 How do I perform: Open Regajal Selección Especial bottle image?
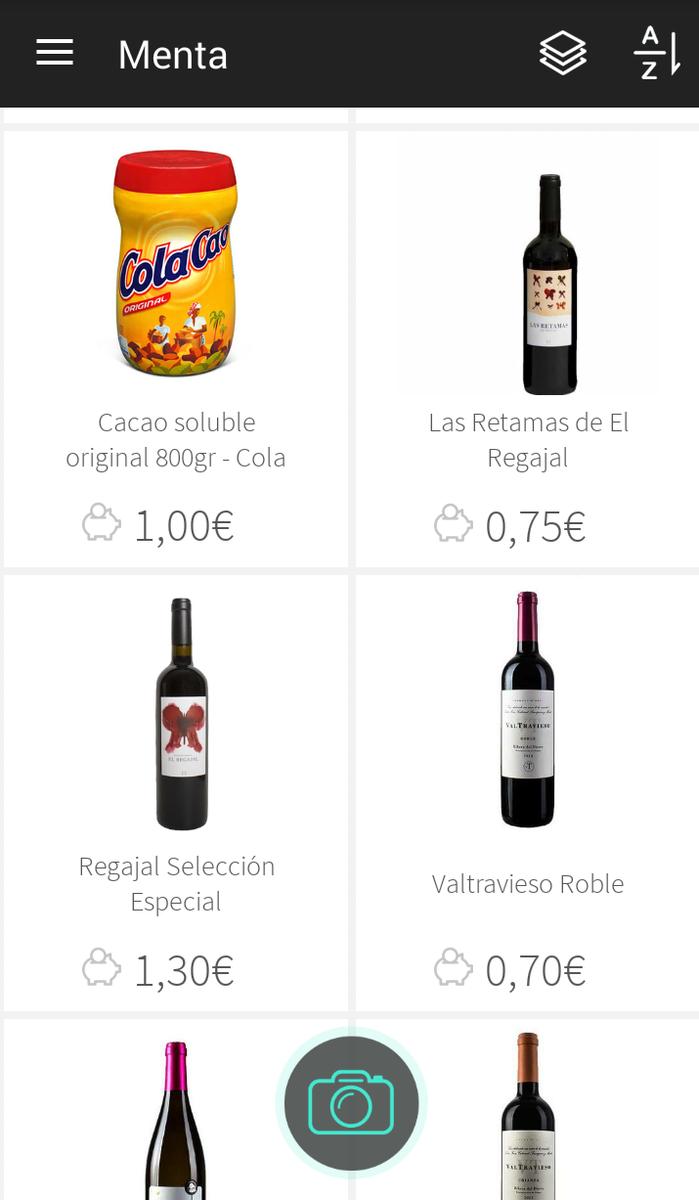[x=182, y=714]
